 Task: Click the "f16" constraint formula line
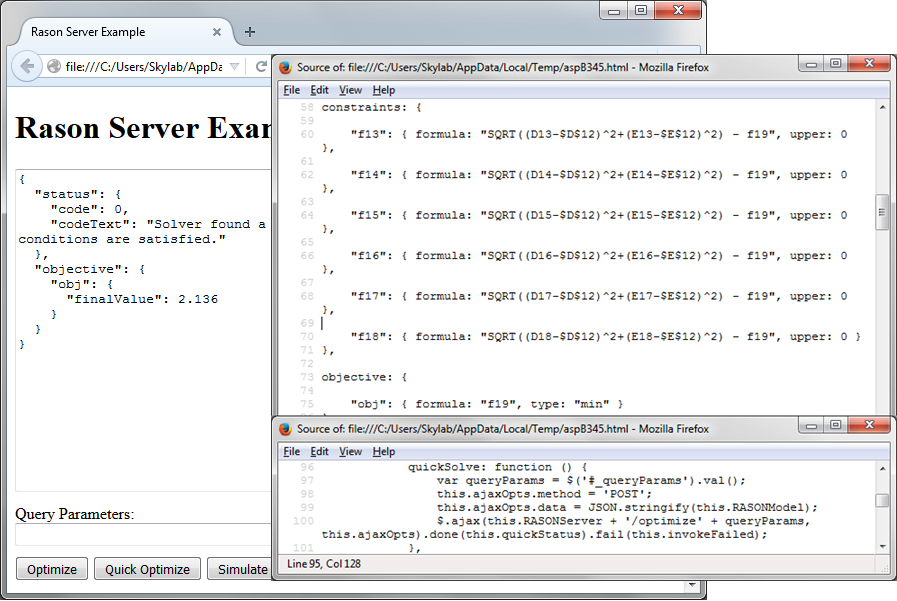[x=598, y=256]
